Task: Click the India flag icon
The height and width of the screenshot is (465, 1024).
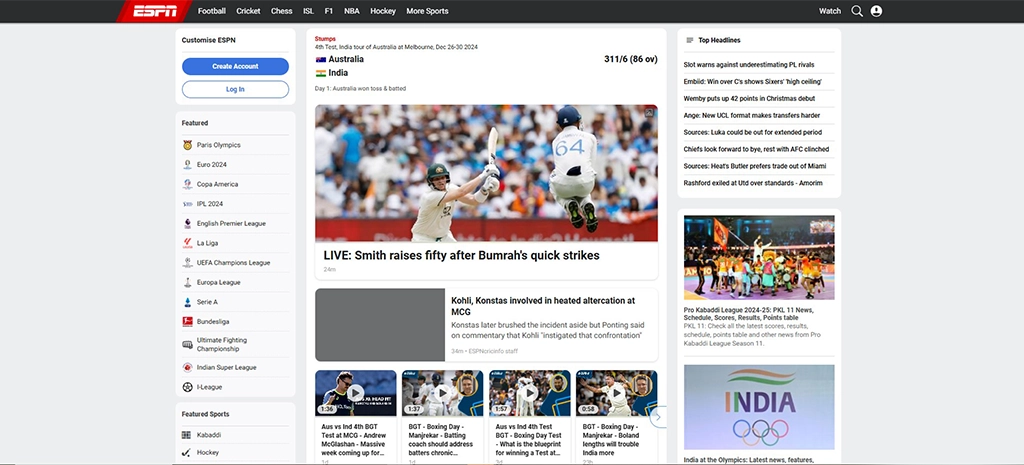Action: (x=321, y=73)
